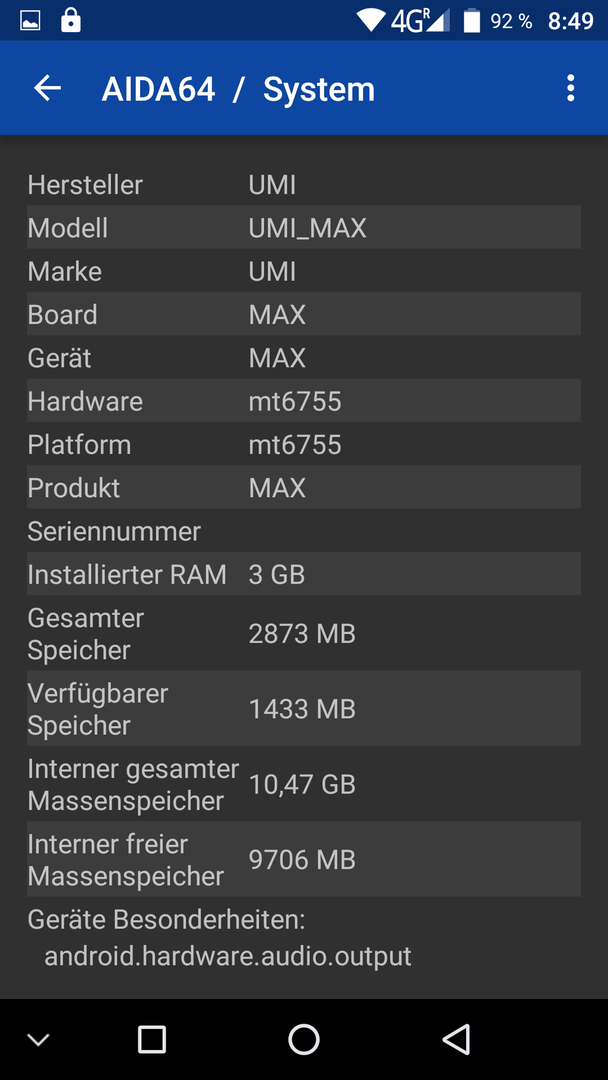Select Verfügbarer Speicher 1433 MB row

tap(304, 709)
